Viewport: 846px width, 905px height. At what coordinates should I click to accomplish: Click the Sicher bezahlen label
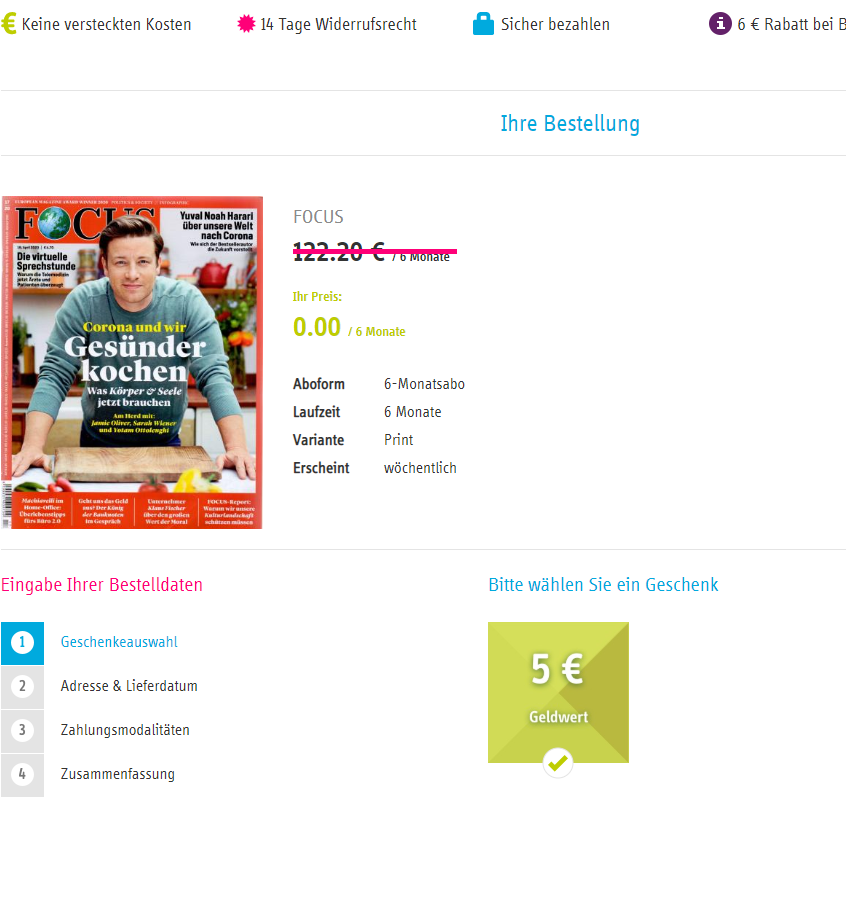pyautogui.click(x=555, y=24)
